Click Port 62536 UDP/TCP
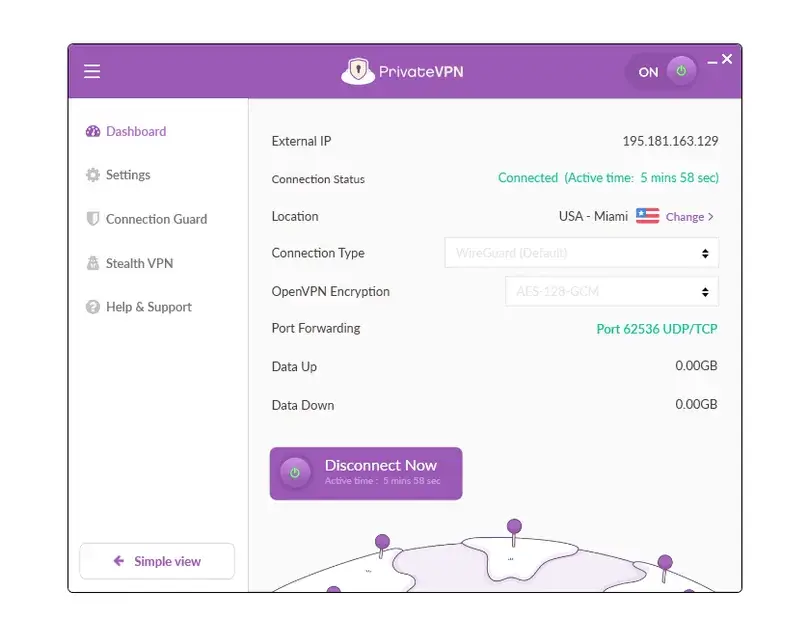Screen dimensions: 808x618 [657, 329]
